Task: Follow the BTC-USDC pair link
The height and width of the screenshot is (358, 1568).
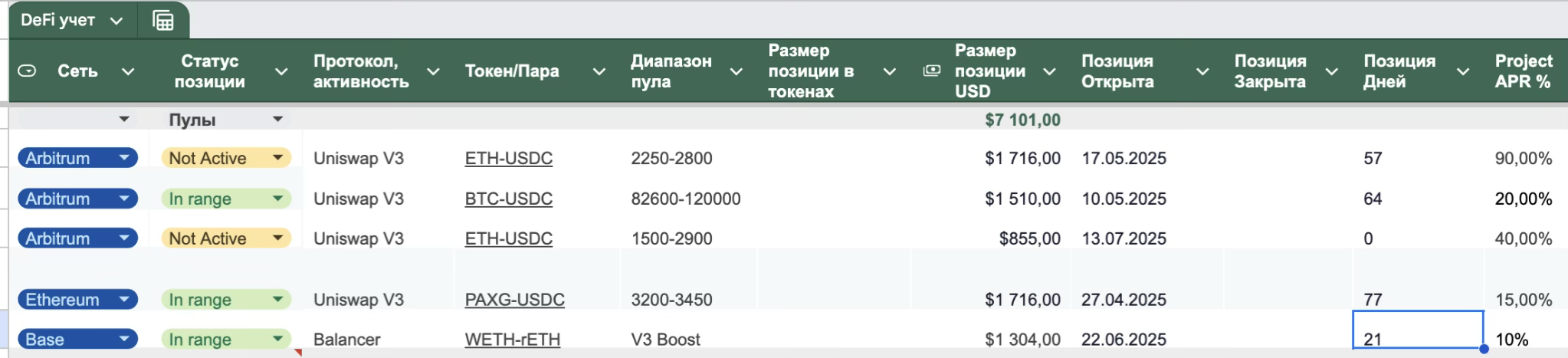Action: point(508,199)
